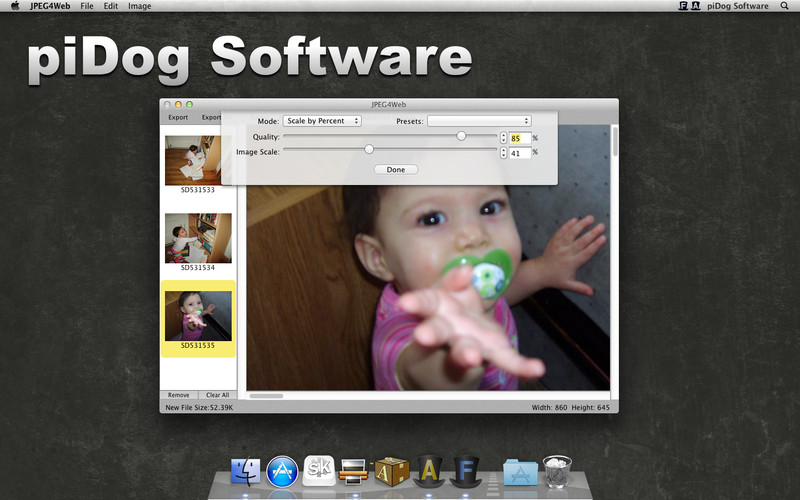Screen dimensions: 800x500
Task: Click the Image Scale slider handle
Action: point(369,149)
